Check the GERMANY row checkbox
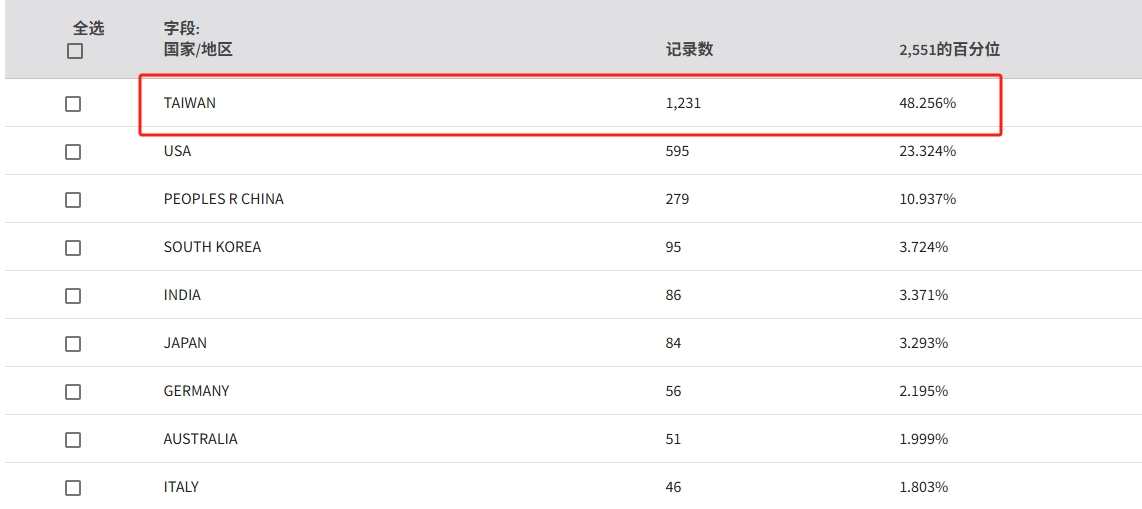 click(73, 392)
